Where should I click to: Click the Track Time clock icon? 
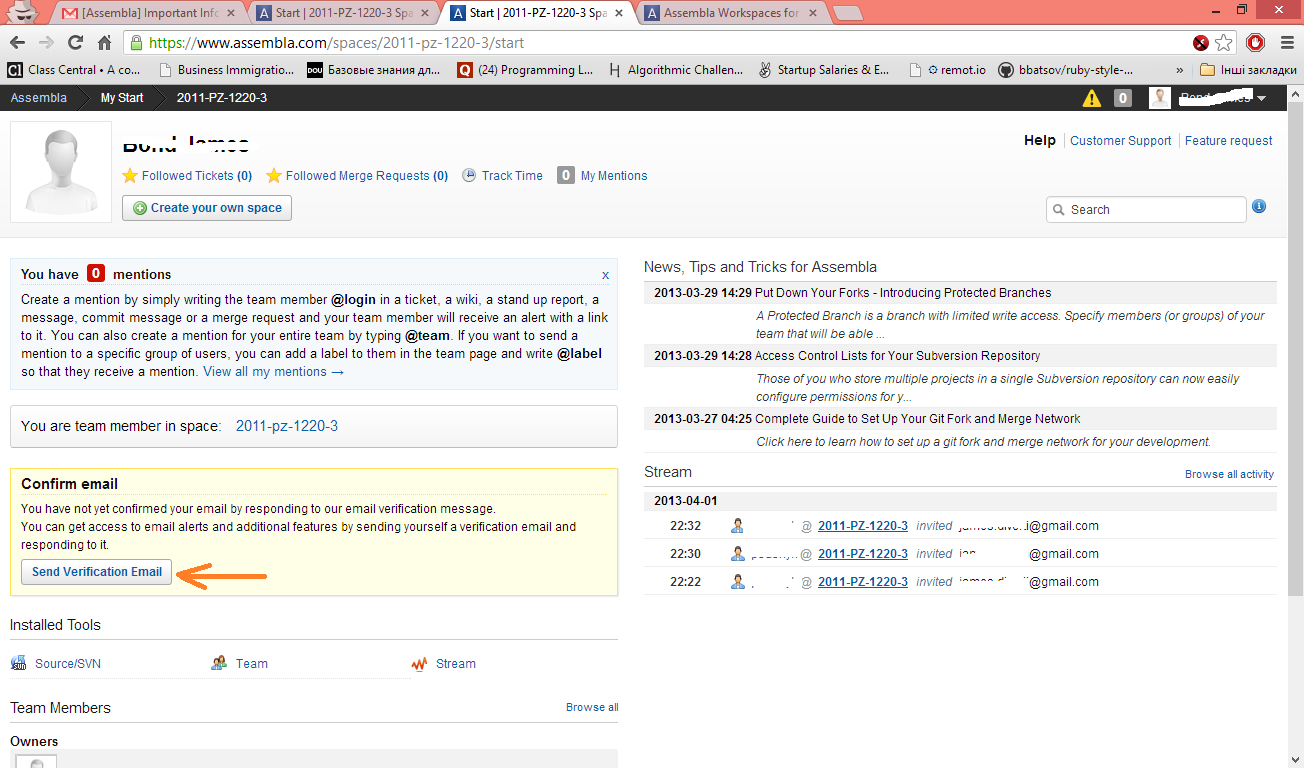tap(469, 175)
